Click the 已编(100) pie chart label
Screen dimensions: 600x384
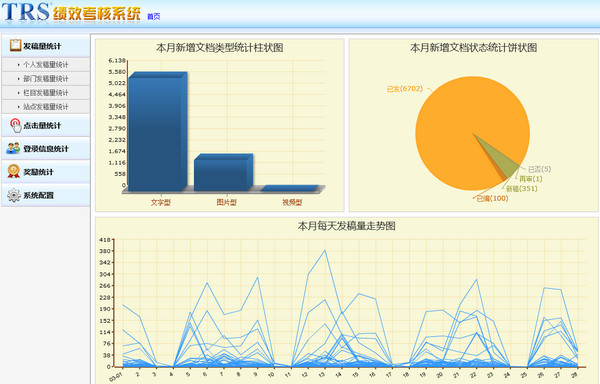[x=492, y=199]
